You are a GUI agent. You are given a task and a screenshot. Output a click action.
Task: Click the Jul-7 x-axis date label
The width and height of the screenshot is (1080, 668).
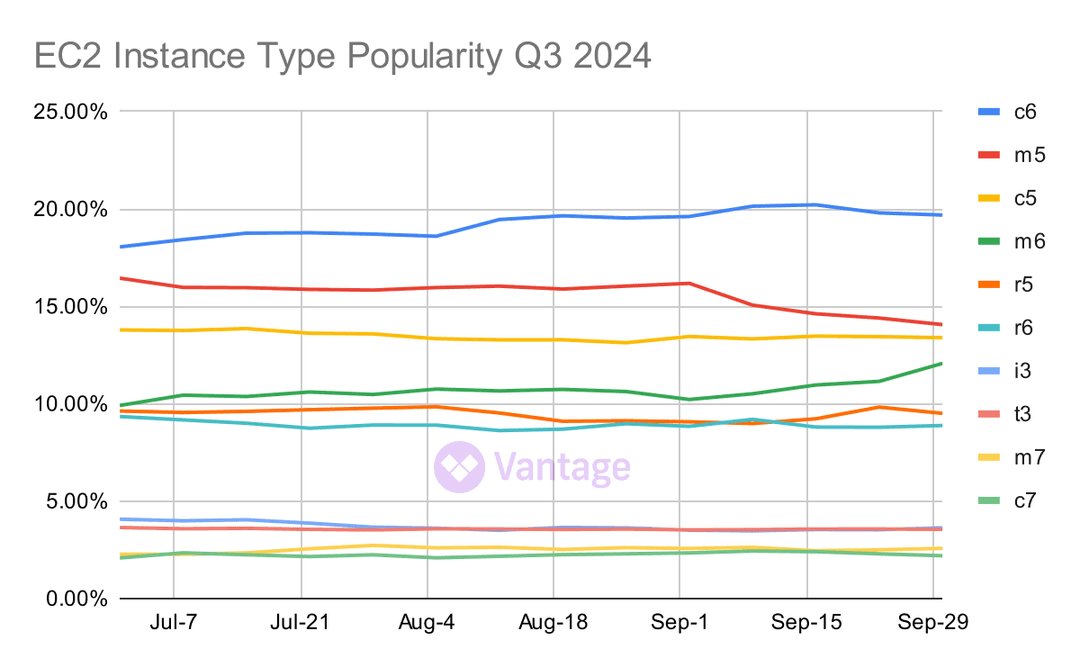(x=174, y=623)
